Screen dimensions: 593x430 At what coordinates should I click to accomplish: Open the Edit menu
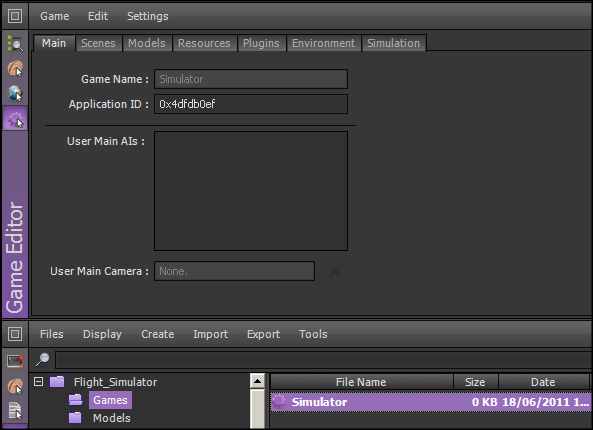point(98,16)
